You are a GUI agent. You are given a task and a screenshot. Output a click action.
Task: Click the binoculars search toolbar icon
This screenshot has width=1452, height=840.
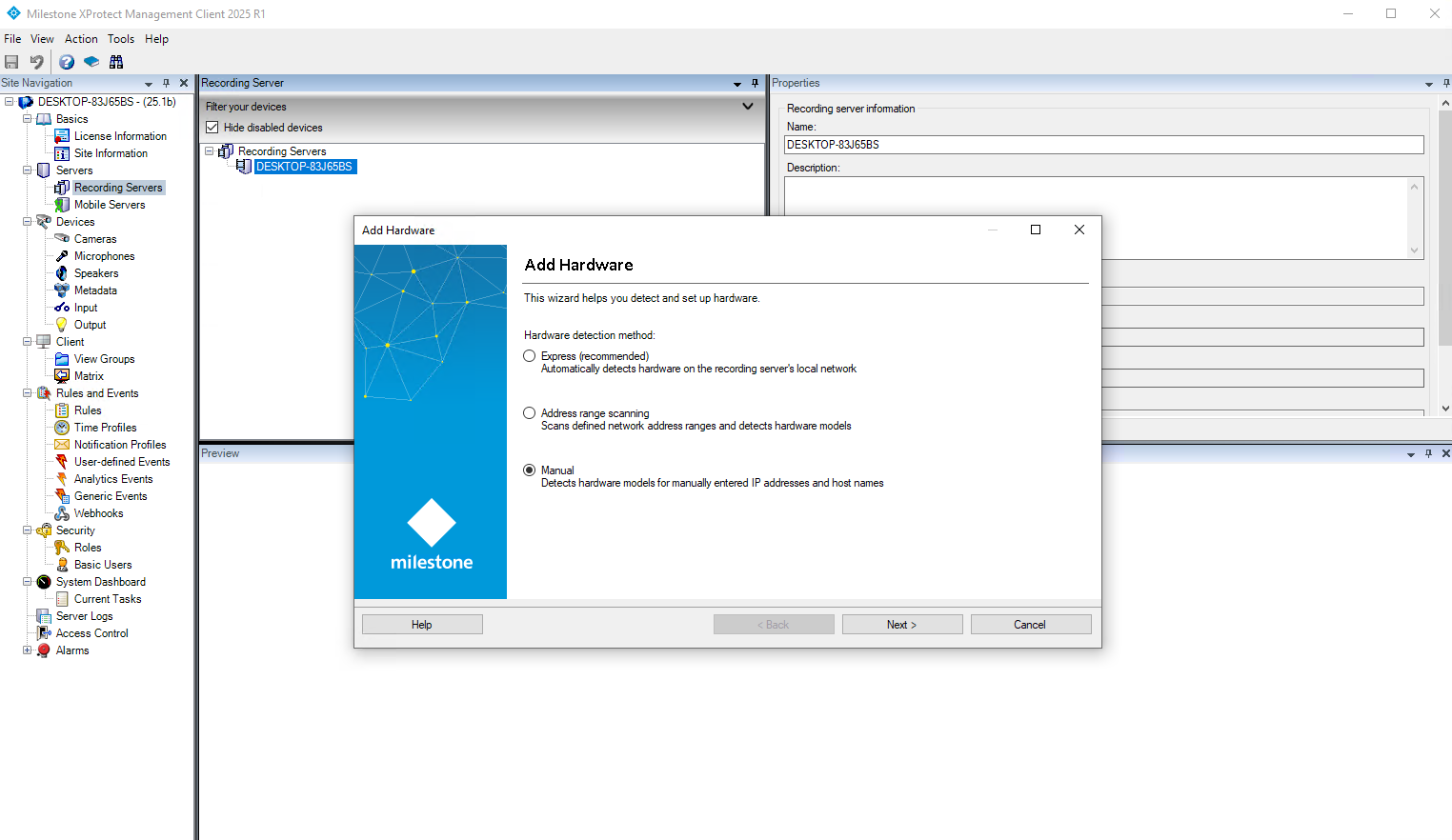click(116, 62)
